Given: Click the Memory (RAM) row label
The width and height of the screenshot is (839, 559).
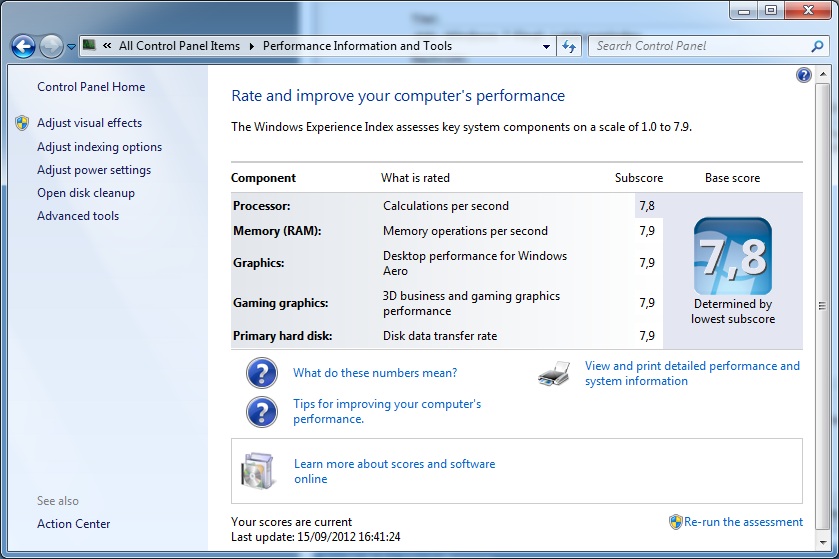Looking at the screenshot, I should coord(277,231).
